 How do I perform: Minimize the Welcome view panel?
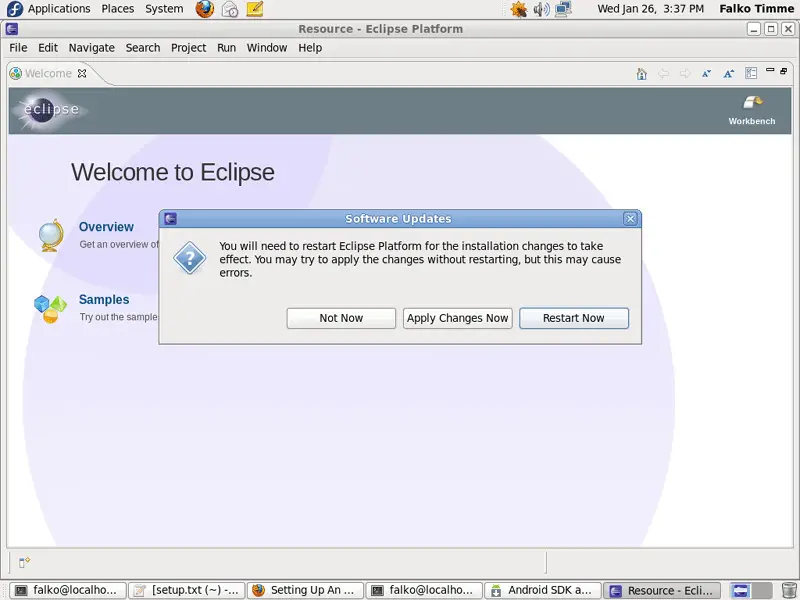[770, 70]
